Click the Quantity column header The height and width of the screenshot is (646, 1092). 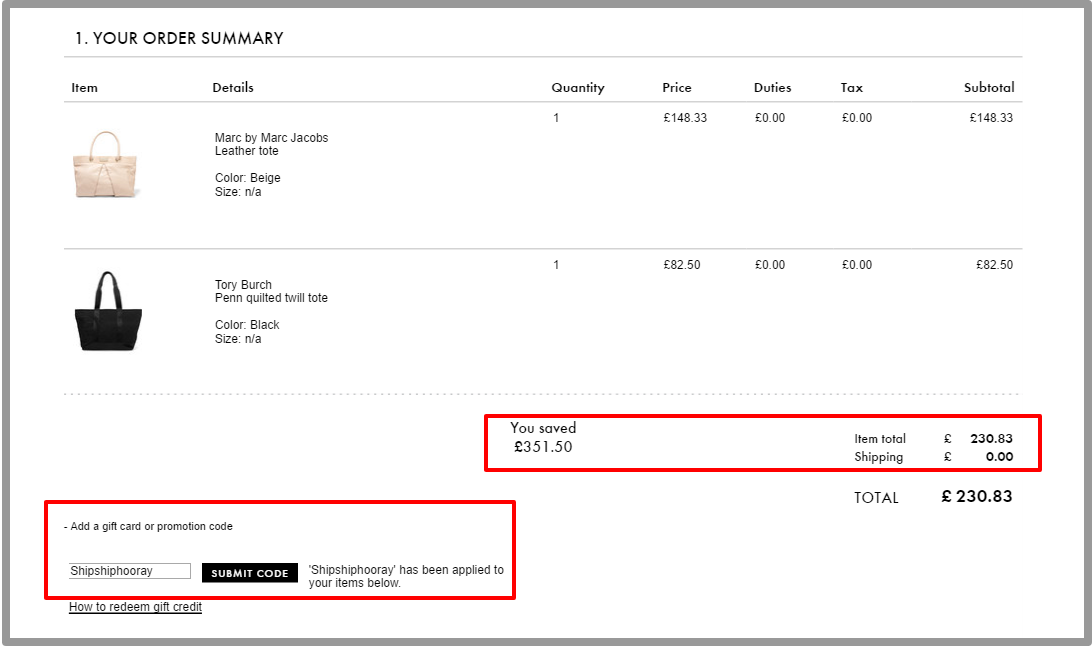coord(578,88)
